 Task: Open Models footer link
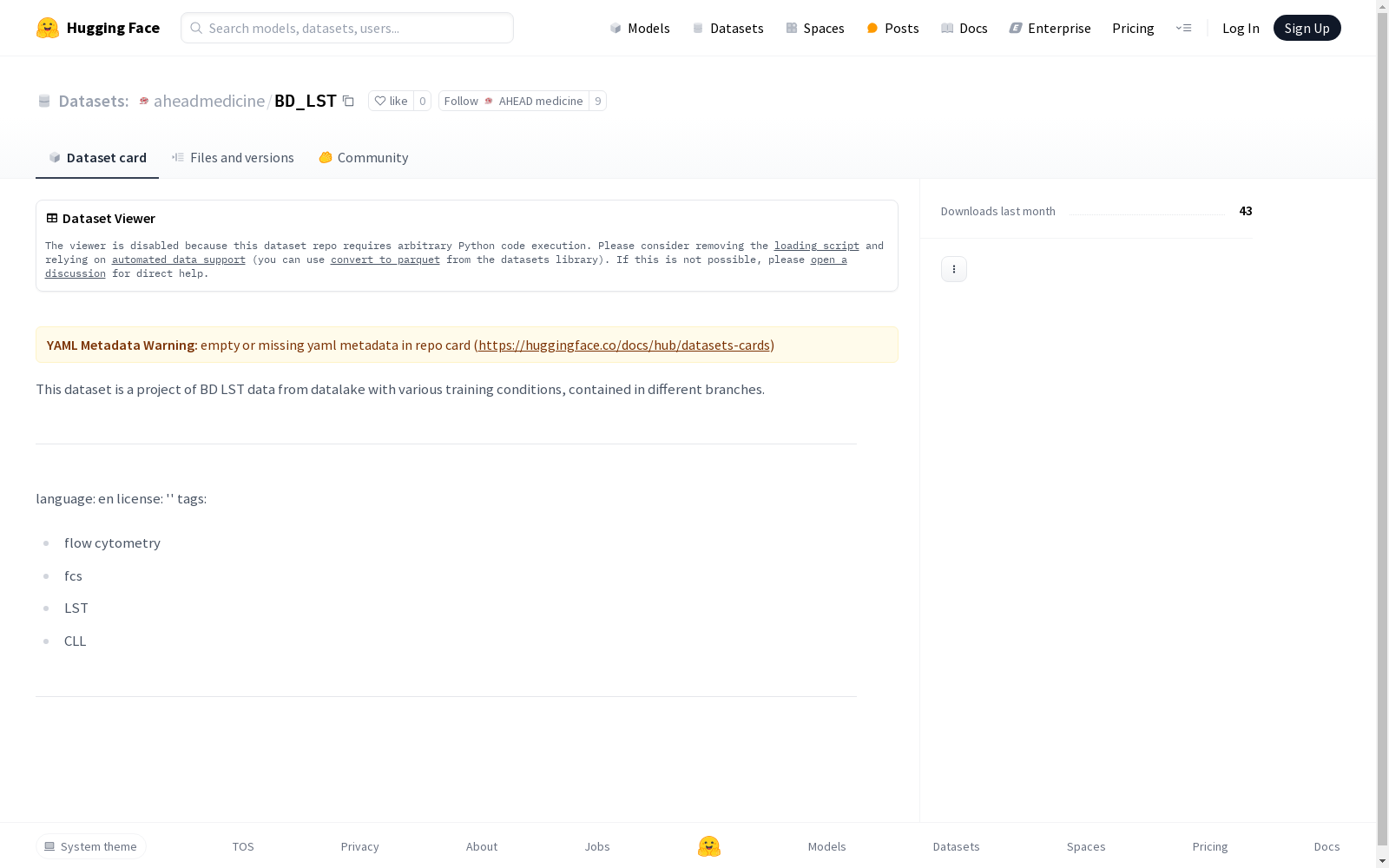[826, 846]
